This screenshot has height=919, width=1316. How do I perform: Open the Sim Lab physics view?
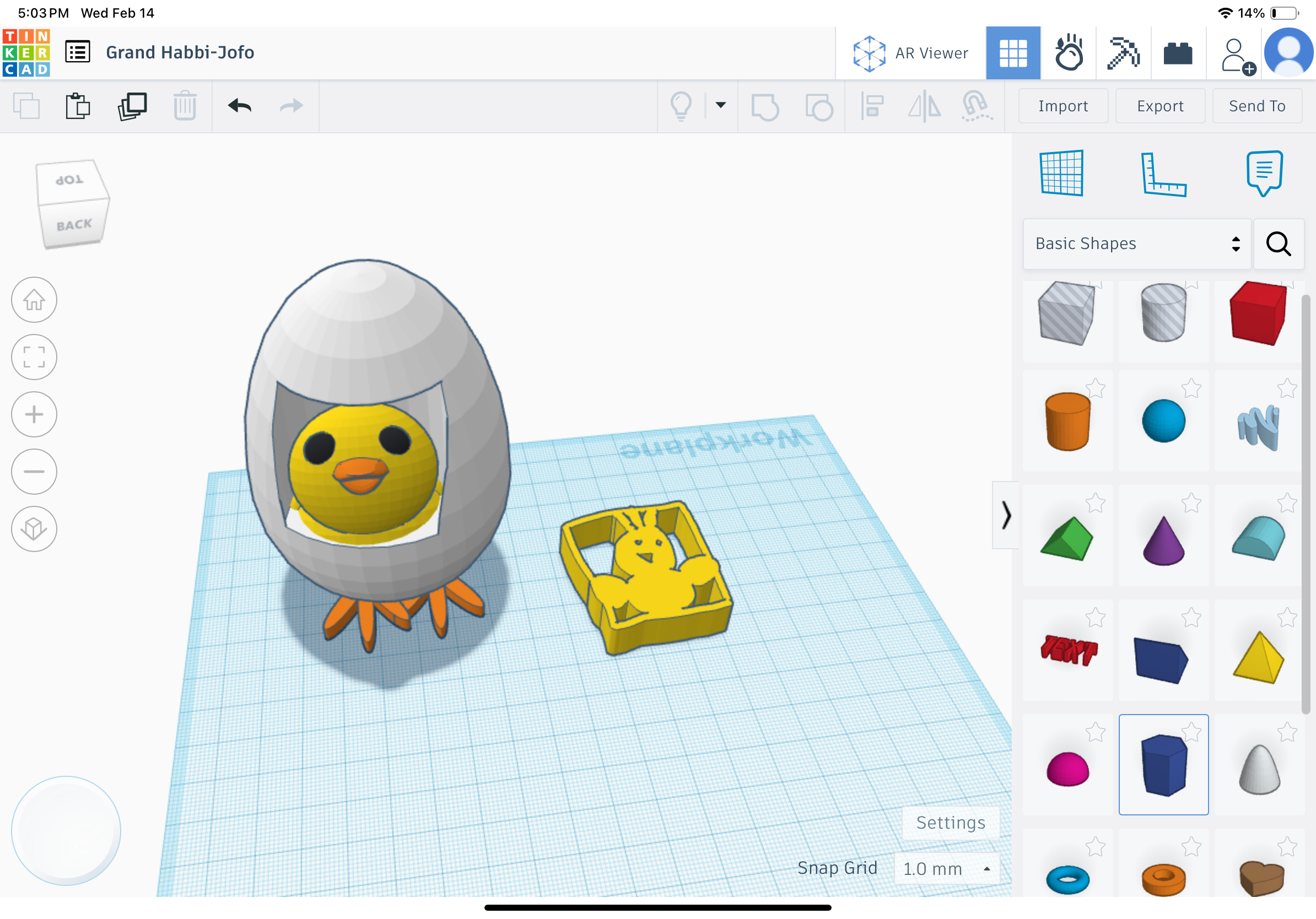pos(1069,53)
